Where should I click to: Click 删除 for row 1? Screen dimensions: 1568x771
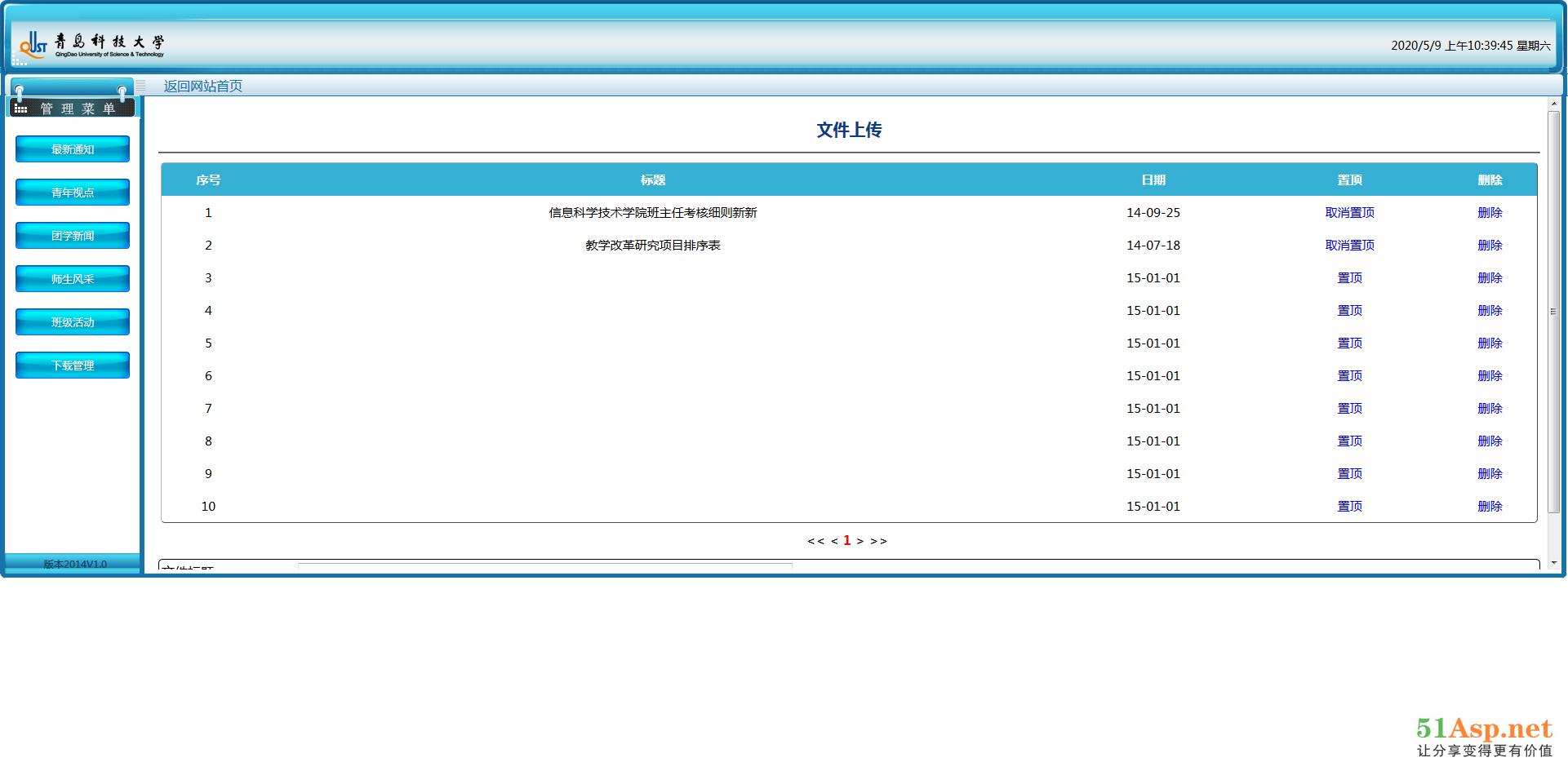pos(1490,212)
